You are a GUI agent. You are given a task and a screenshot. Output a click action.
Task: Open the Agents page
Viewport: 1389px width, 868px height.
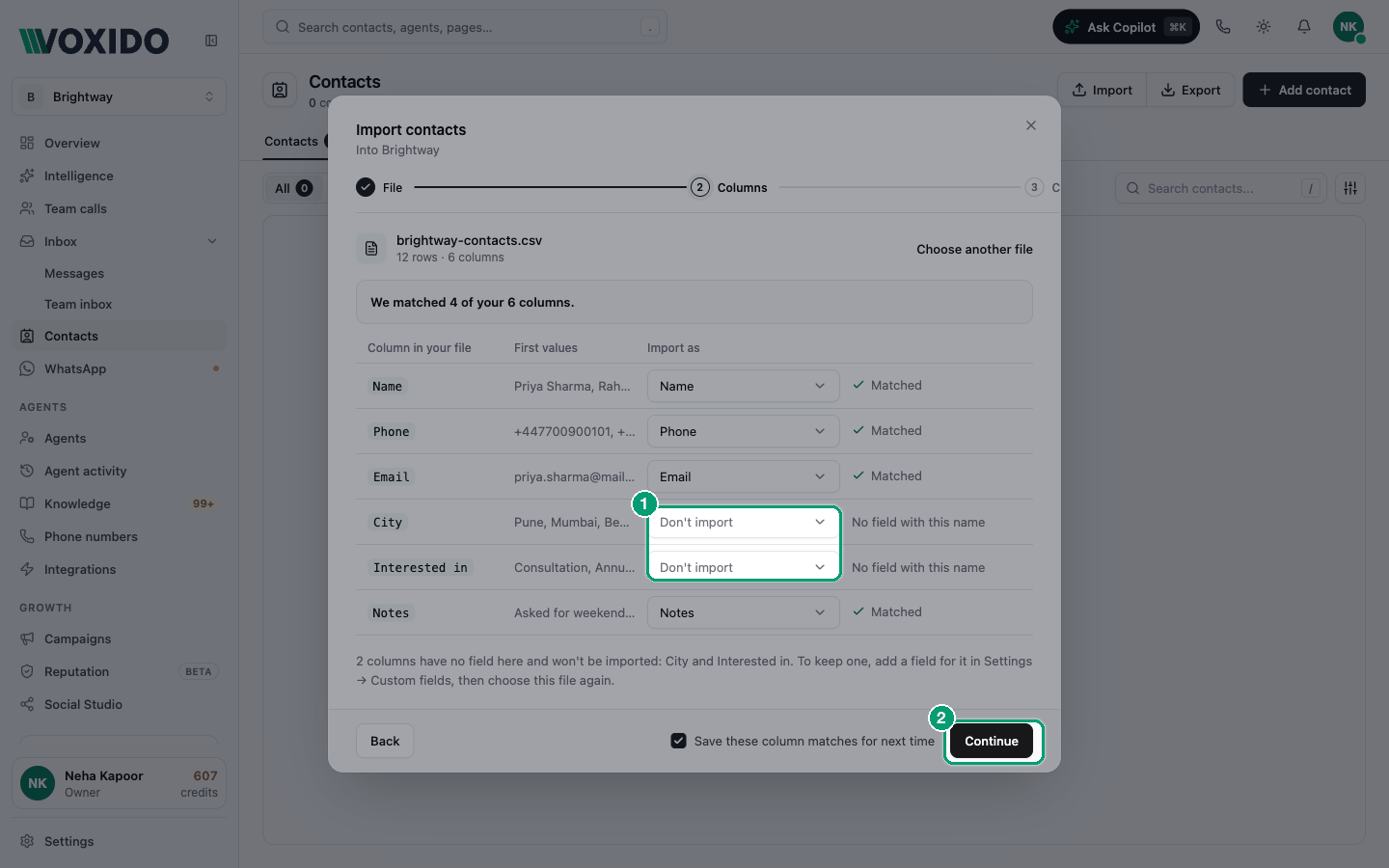point(120,438)
